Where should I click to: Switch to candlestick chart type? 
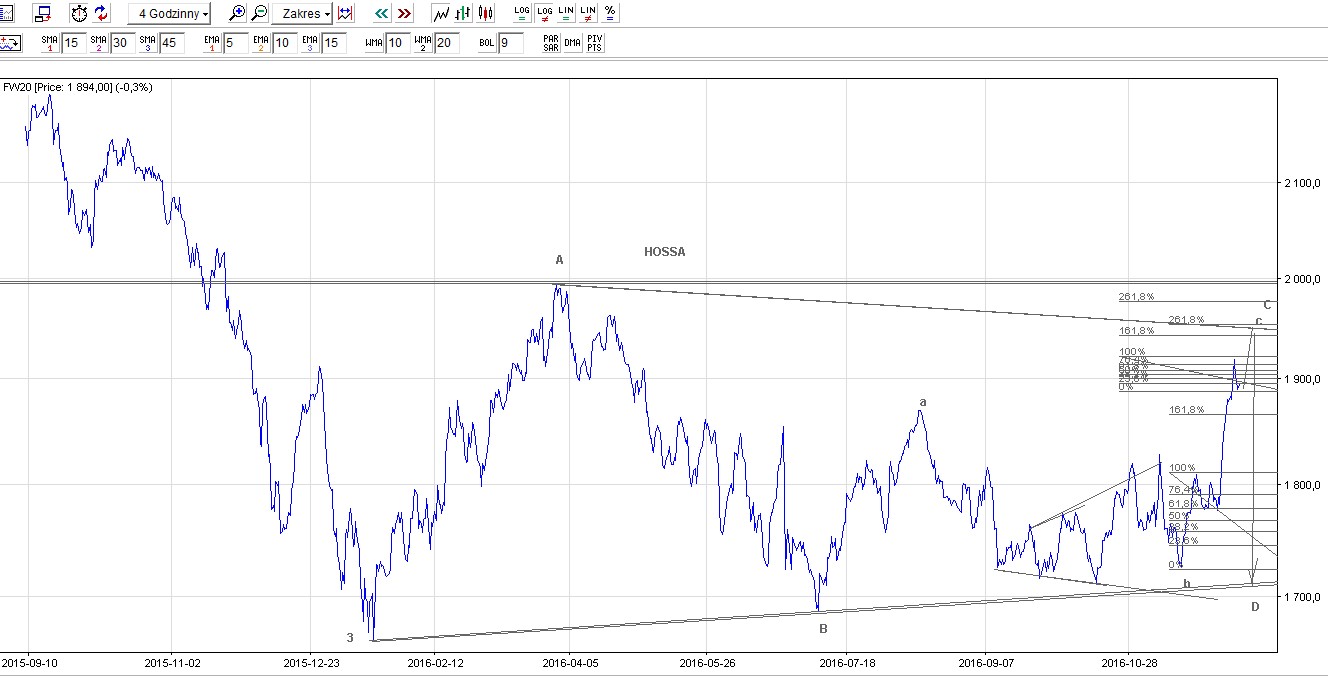coord(485,13)
